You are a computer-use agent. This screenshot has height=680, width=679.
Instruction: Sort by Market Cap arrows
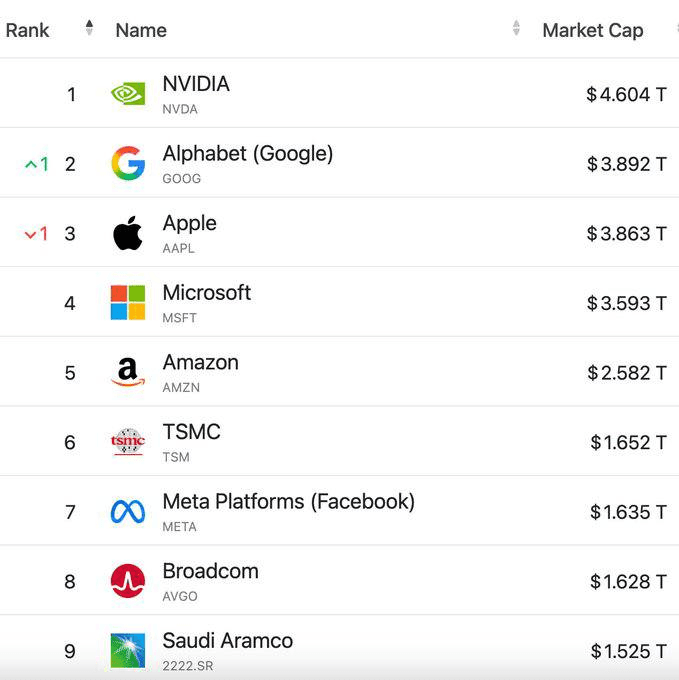click(x=674, y=29)
